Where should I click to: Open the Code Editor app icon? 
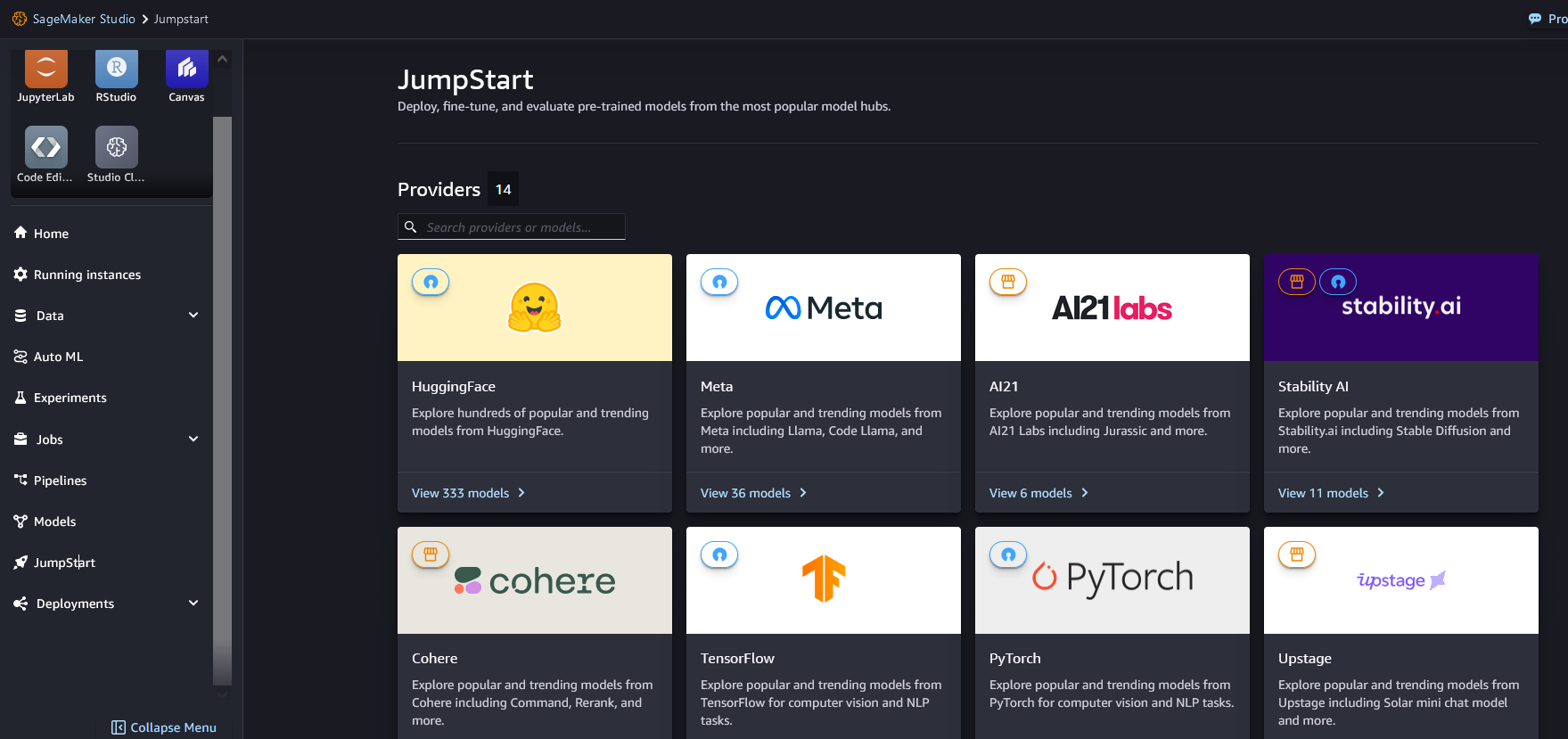point(46,147)
